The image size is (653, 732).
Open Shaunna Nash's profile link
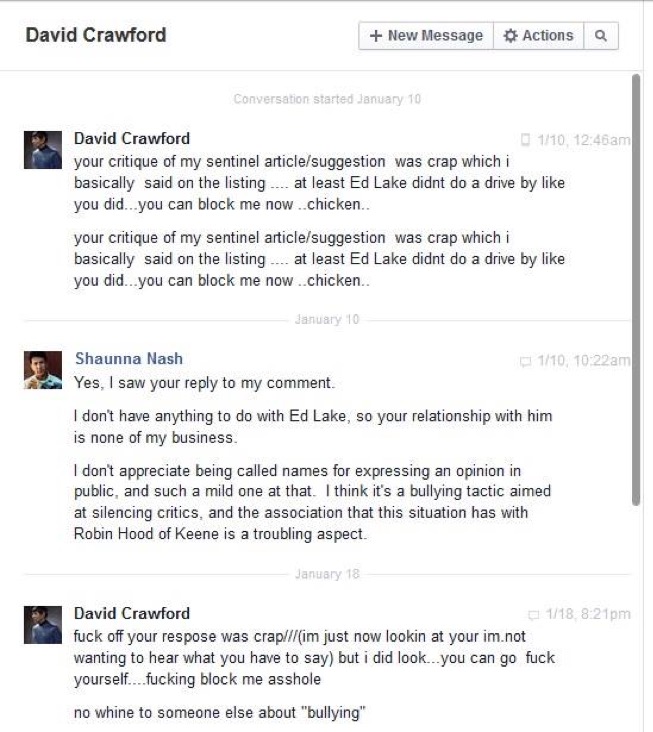click(129, 359)
